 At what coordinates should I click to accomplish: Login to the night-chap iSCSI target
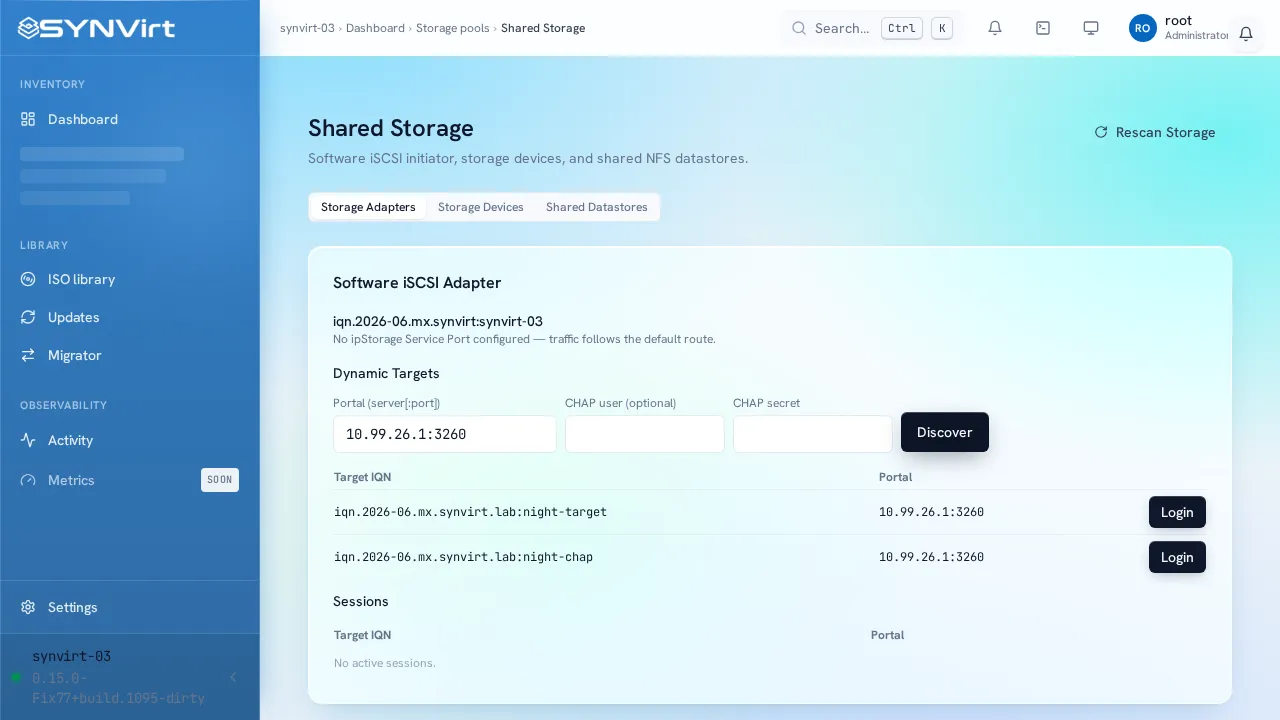pyautogui.click(x=1177, y=557)
